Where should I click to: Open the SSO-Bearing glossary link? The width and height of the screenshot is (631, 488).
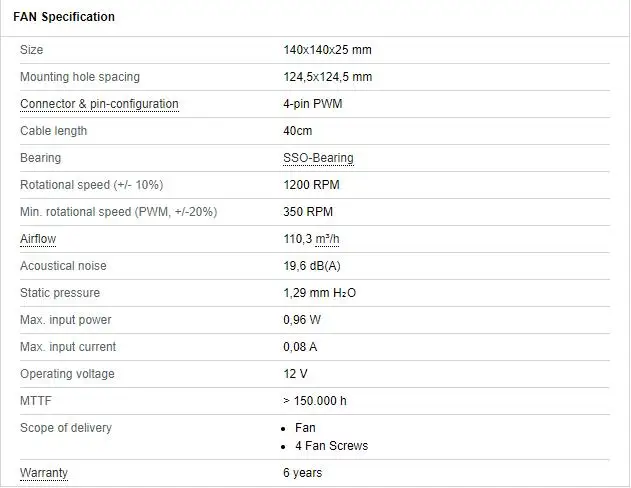(x=318, y=158)
